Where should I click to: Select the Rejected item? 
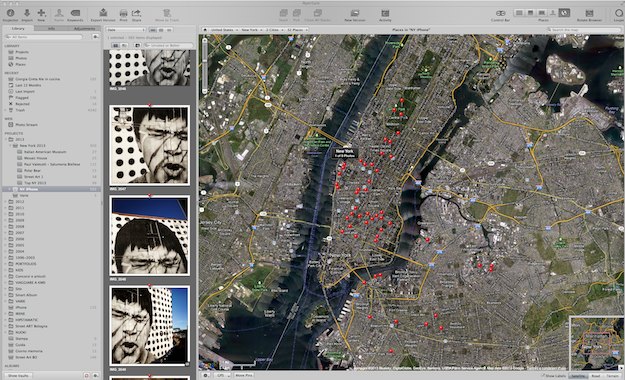click(22, 104)
